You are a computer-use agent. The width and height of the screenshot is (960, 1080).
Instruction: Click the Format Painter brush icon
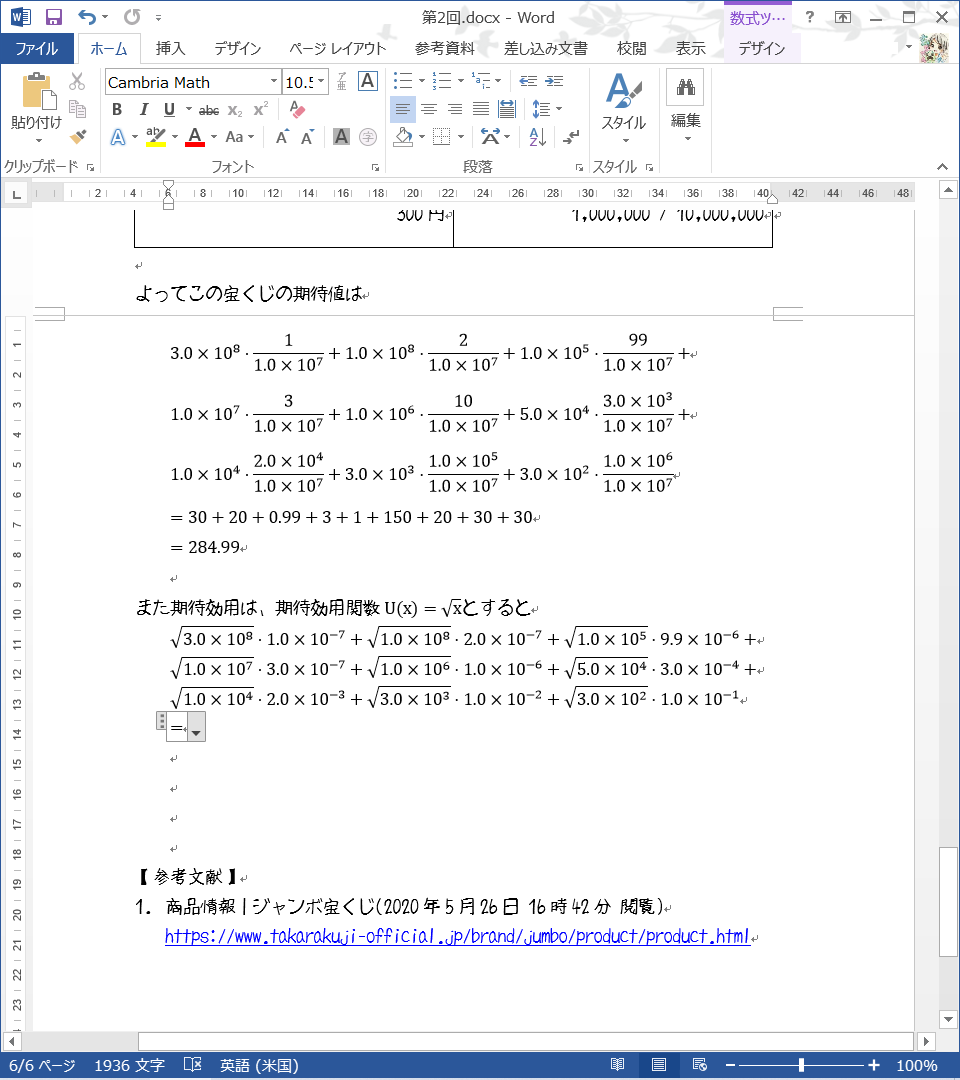point(78,137)
